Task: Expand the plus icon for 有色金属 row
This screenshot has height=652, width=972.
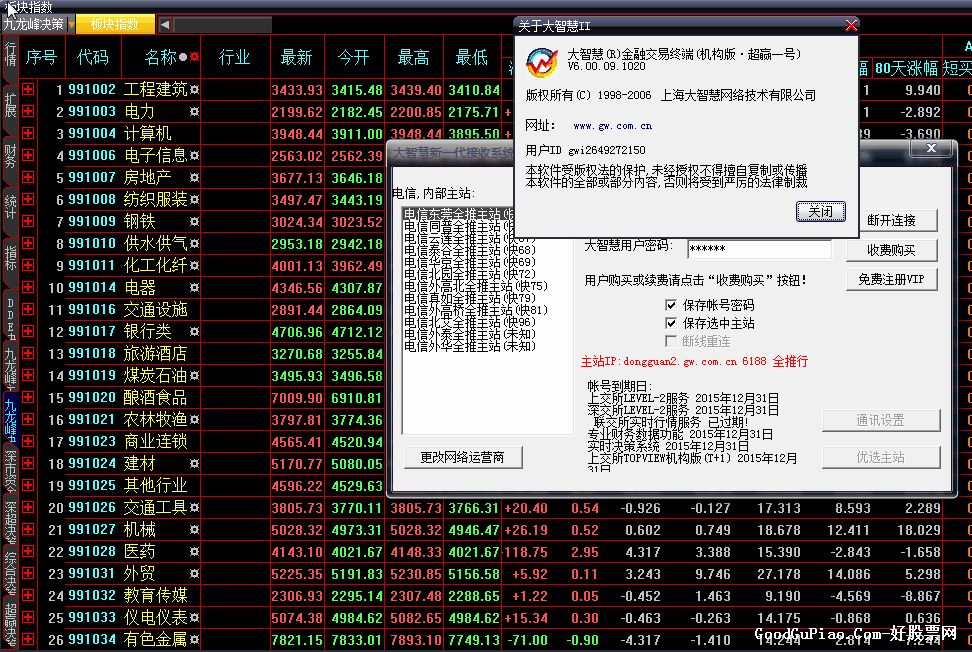Action: [28, 639]
